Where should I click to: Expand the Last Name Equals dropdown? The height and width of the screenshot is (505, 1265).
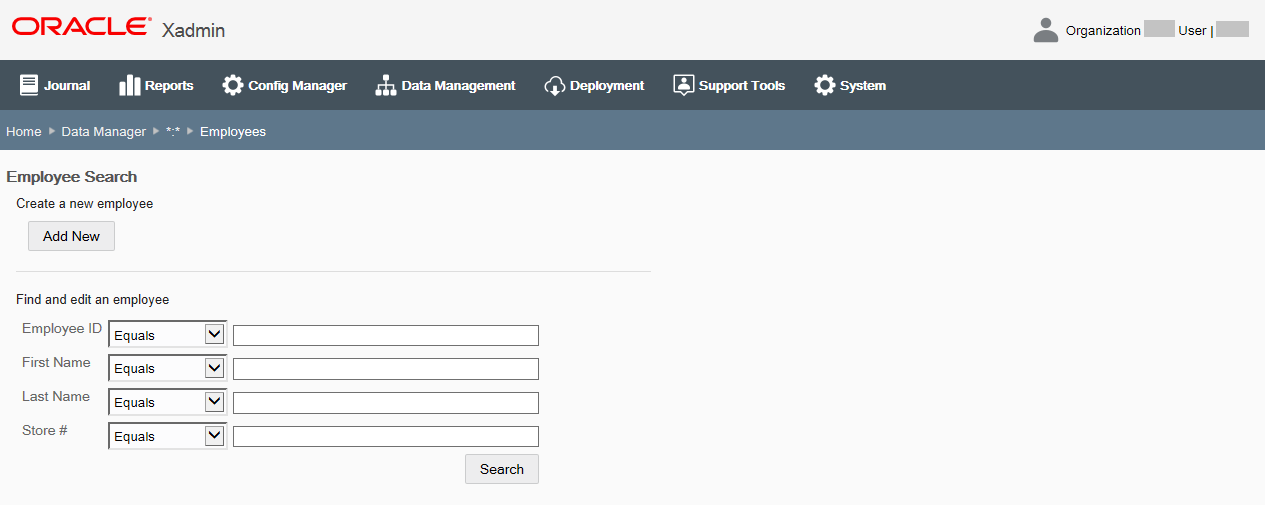point(168,402)
